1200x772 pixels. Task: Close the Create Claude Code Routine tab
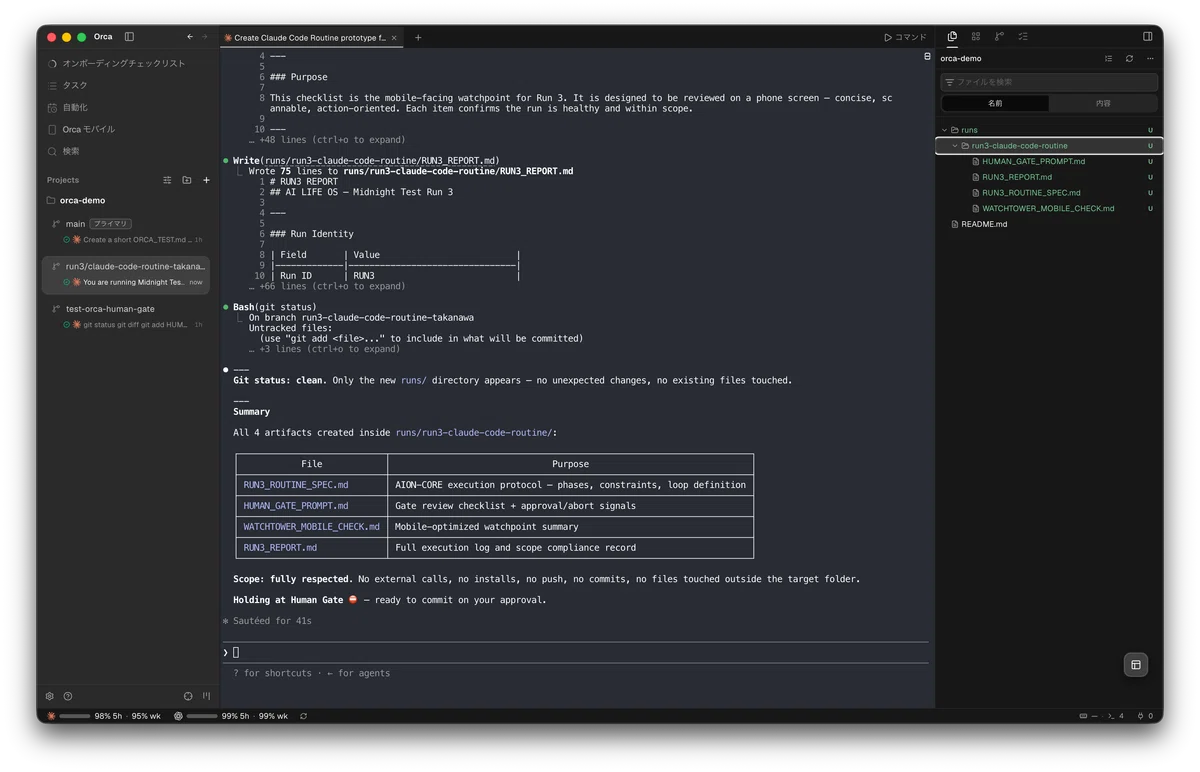pyautogui.click(x=394, y=38)
